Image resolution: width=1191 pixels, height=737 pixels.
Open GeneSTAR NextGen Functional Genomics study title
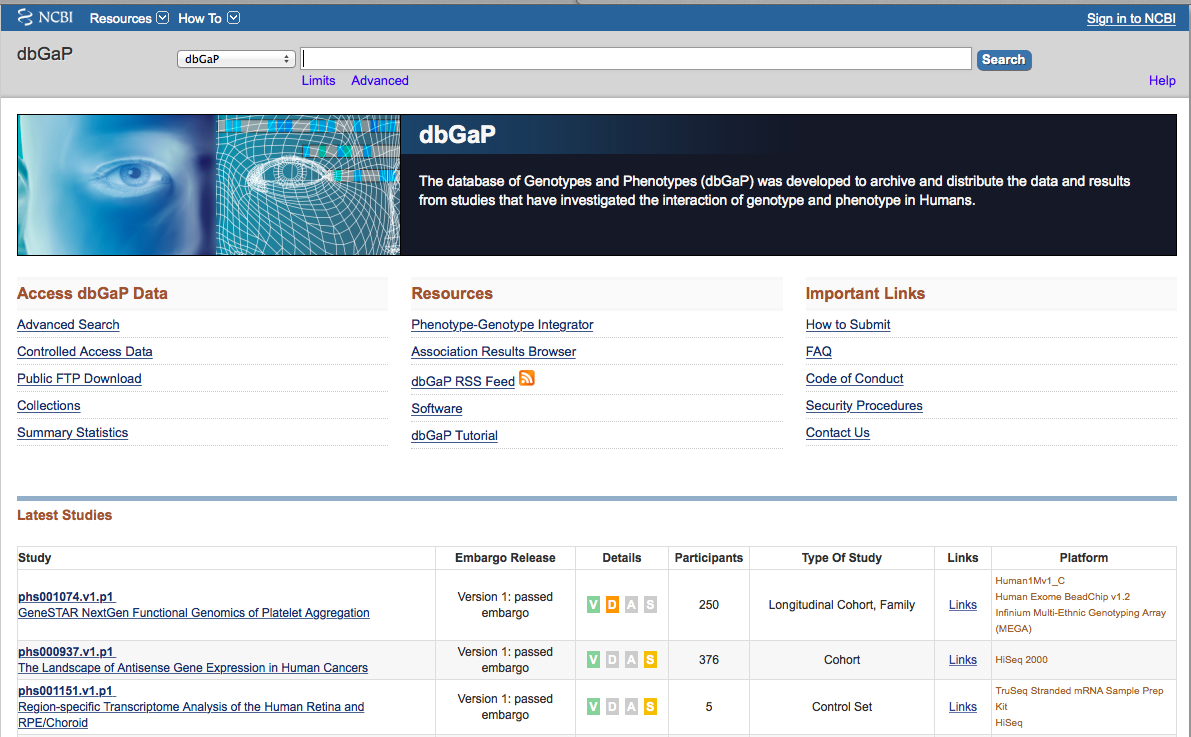pyautogui.click(x=194, y=612)
